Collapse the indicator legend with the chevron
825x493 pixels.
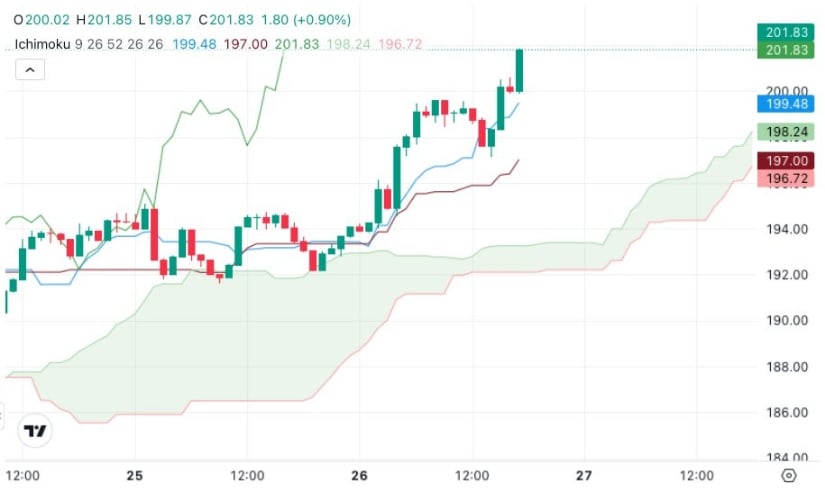[x=30, y=70]
